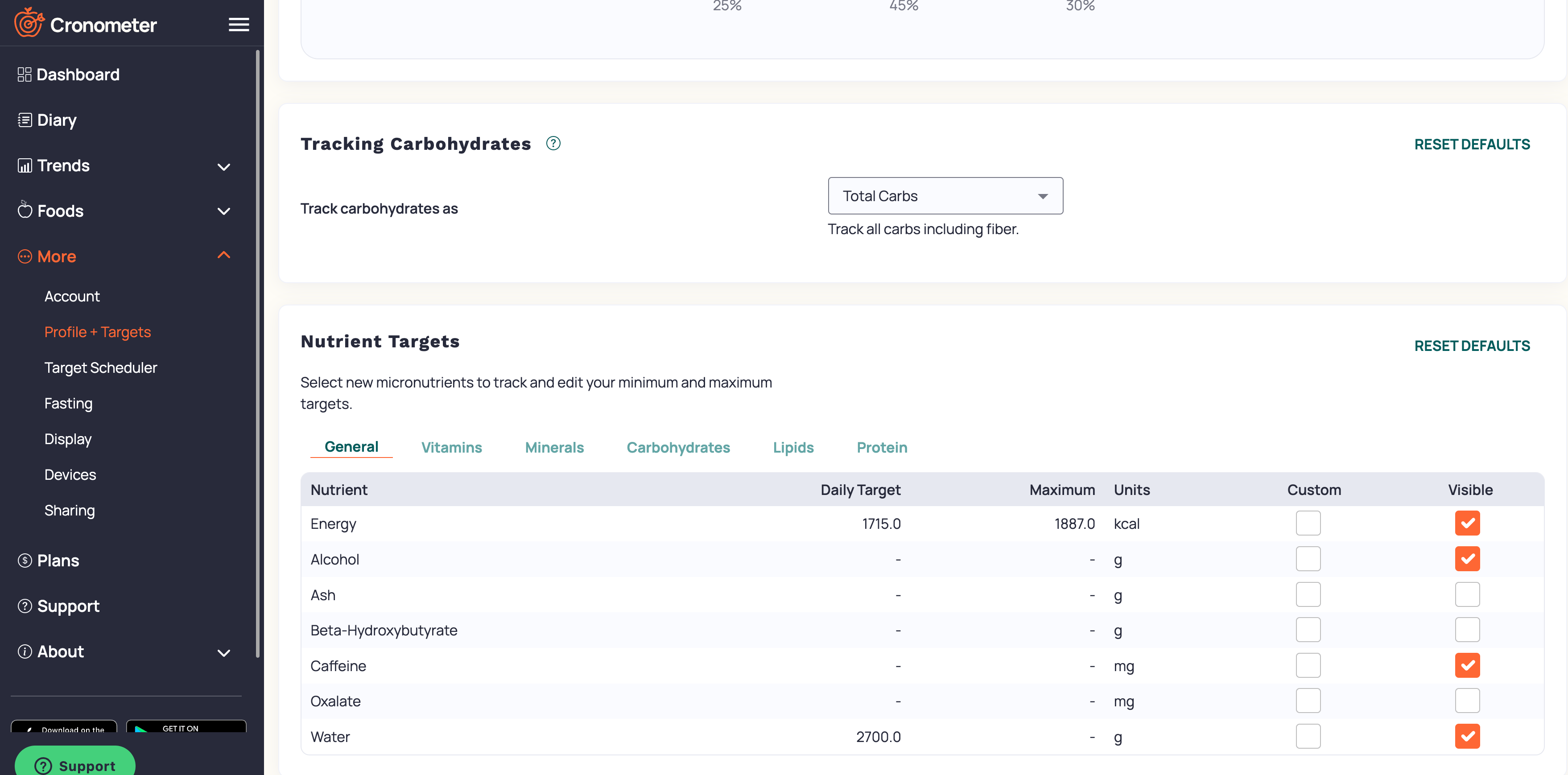Open the Carbohydrates nutrient tab
The width and height of the screenshot is (1568, 775).
[x=678, y=447]
